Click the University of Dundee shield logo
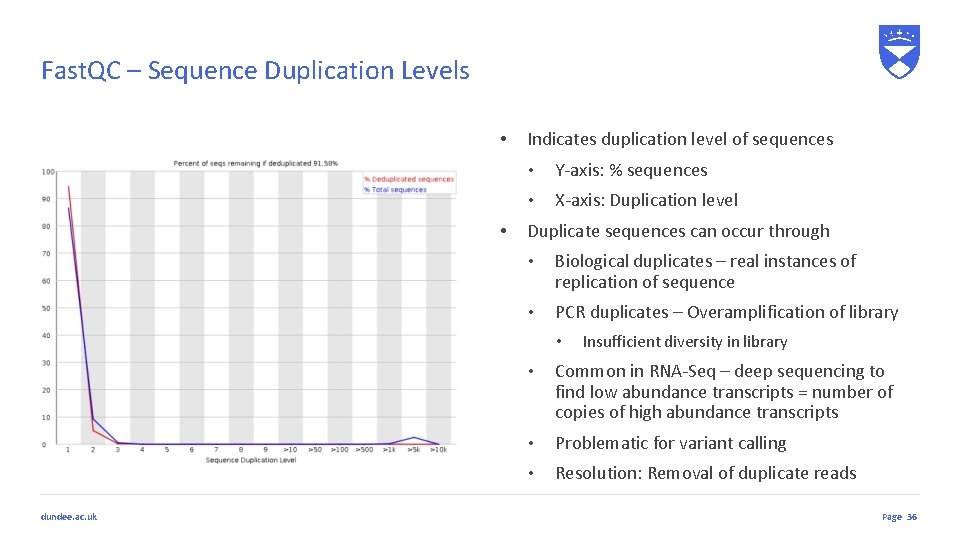 point(899,51)
